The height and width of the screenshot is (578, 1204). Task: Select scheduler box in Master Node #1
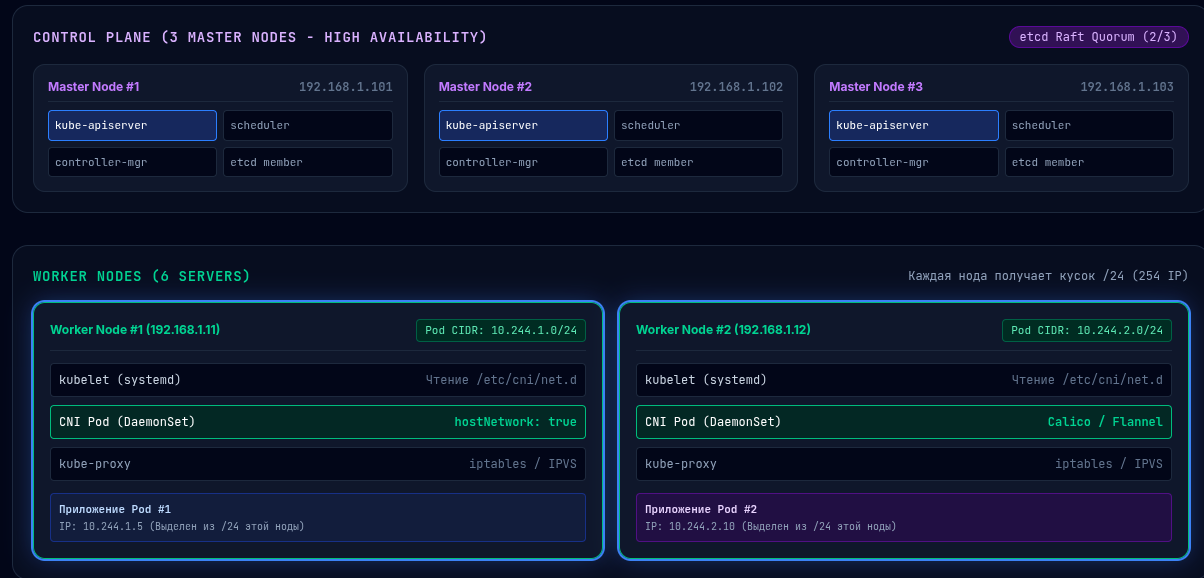(x=308, y=125)
